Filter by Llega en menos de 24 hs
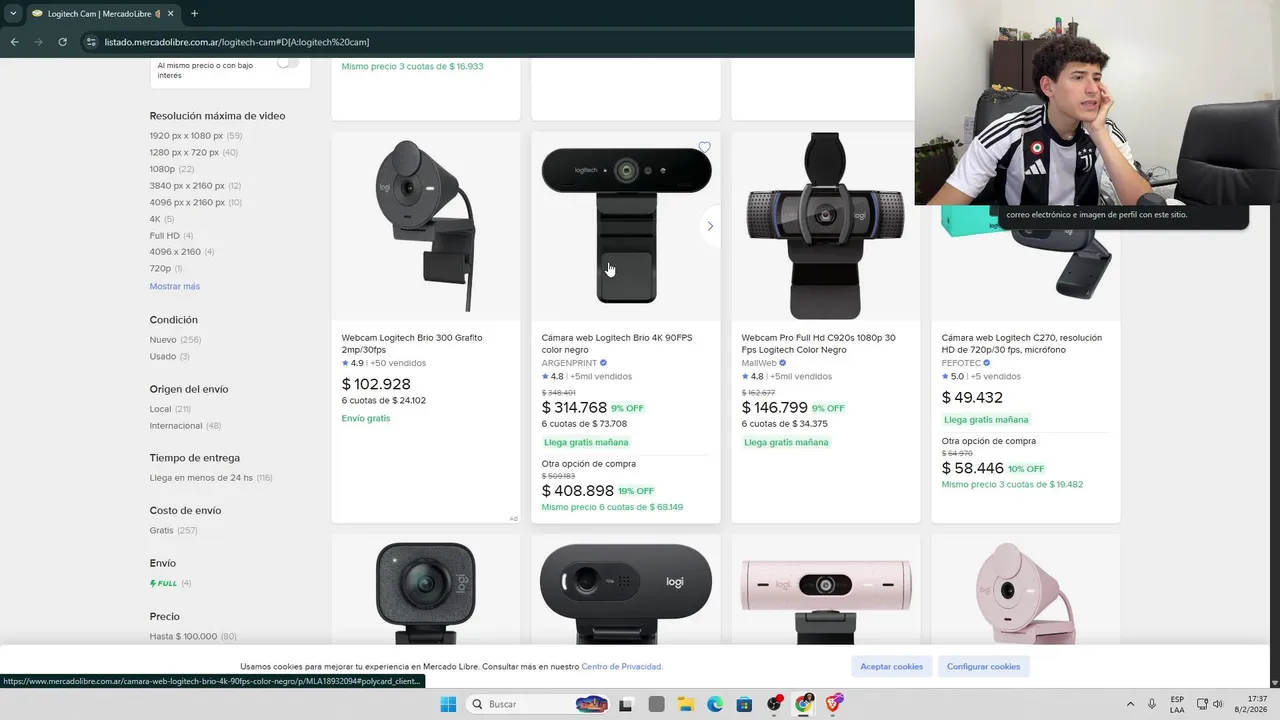Image resolution: width=1280 pixels, height=720 pixels. pos(201,478)
